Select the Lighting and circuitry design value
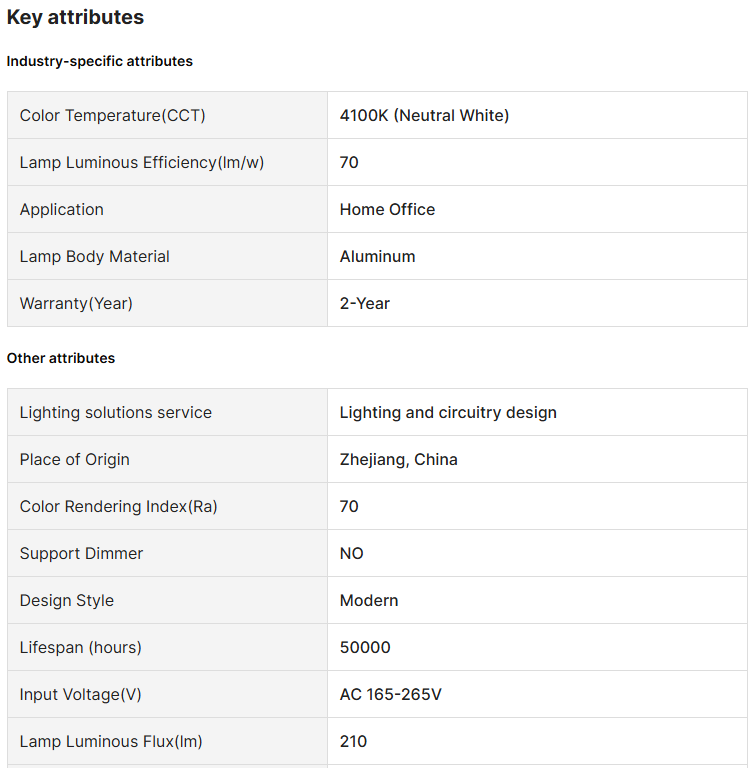The image size is (756, 768). coord(448,413)
